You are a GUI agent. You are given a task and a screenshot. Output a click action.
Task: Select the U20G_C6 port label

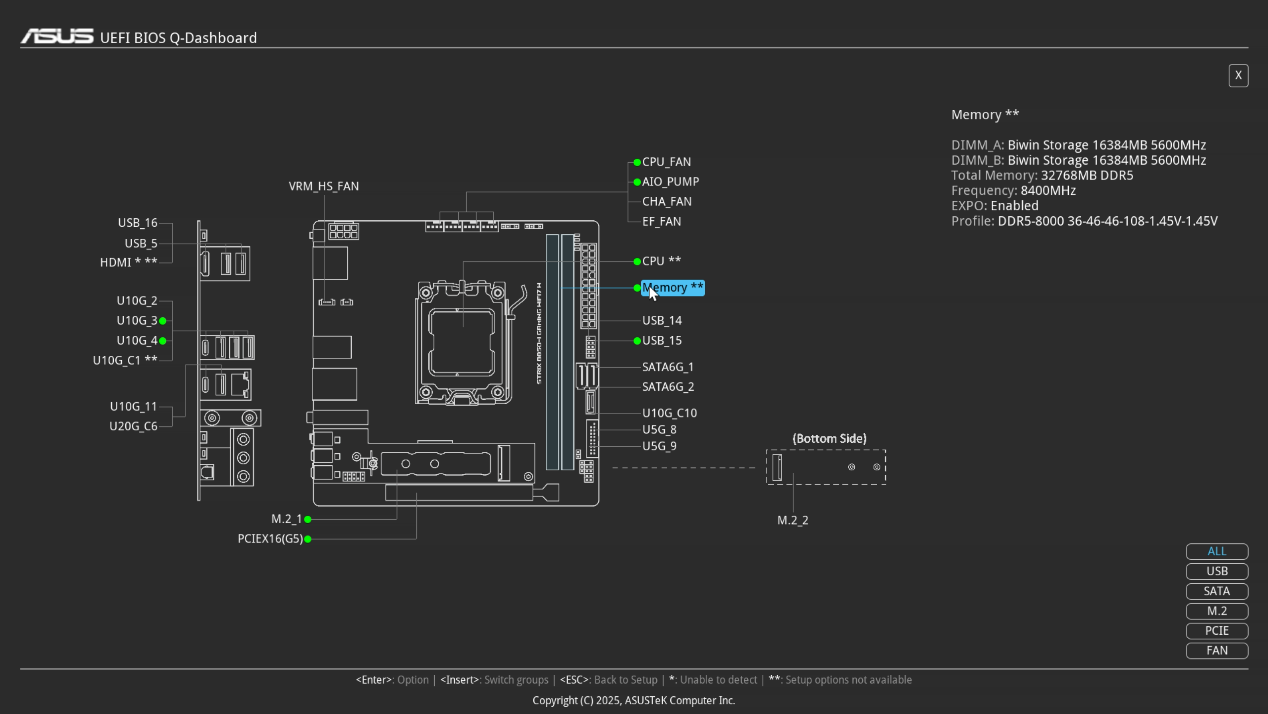pyautogui.click(x=133, y=426)
